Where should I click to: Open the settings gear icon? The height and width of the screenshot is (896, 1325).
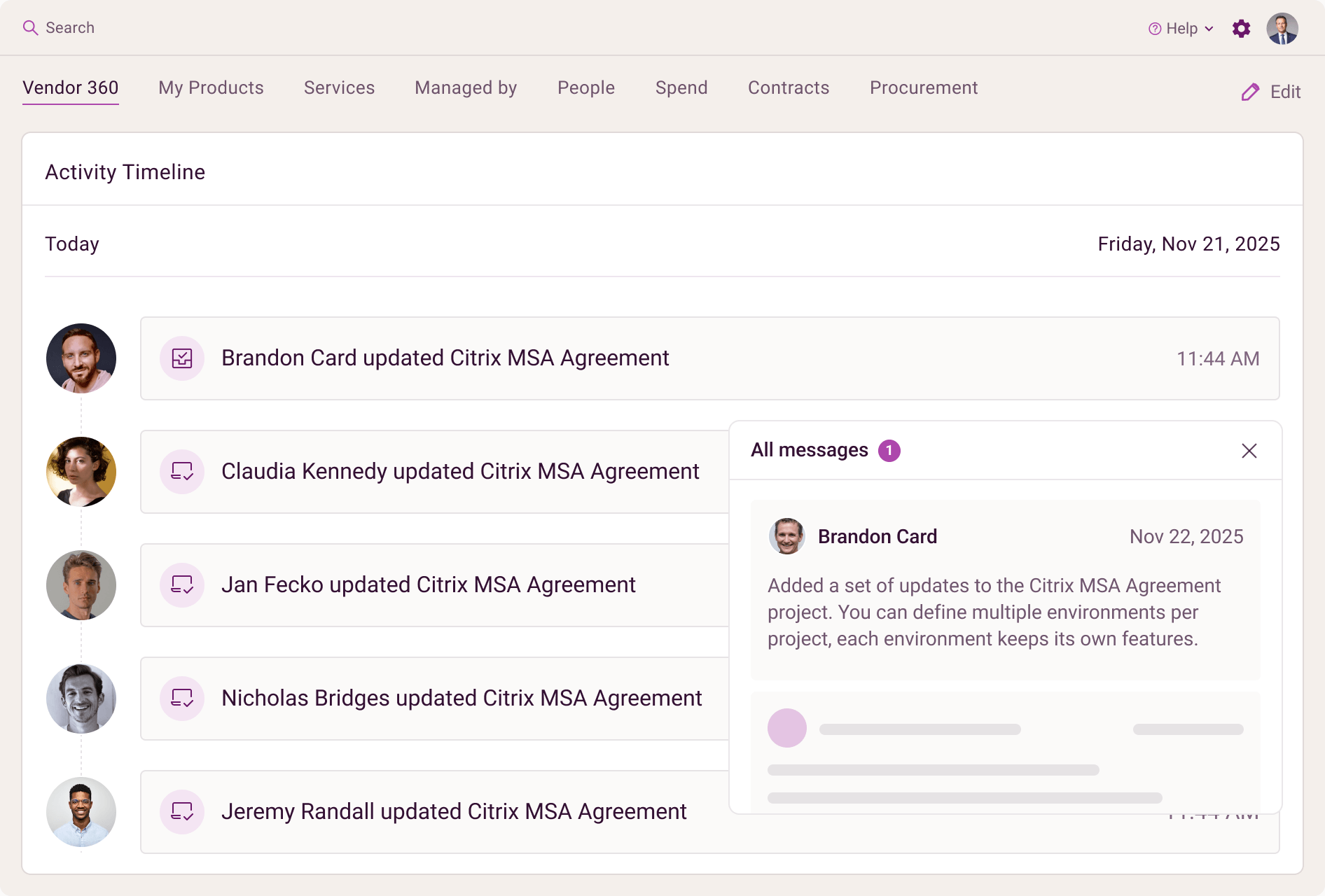click(1241, 29)
